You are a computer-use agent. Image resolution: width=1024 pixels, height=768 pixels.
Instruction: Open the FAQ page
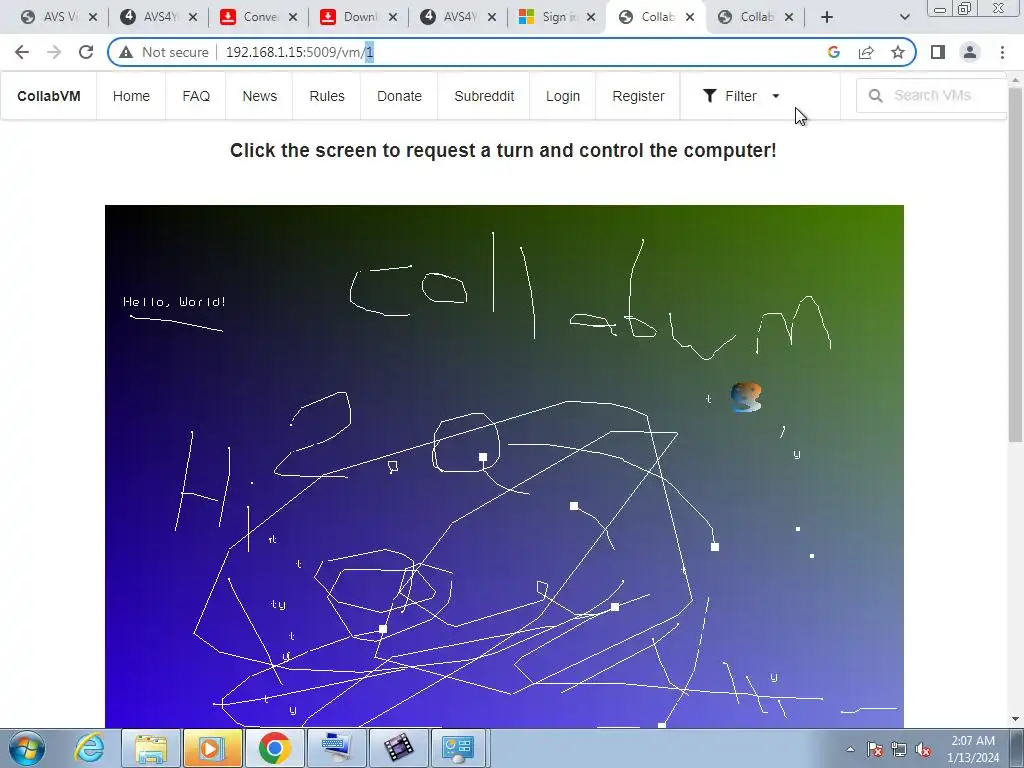point(196,96)
